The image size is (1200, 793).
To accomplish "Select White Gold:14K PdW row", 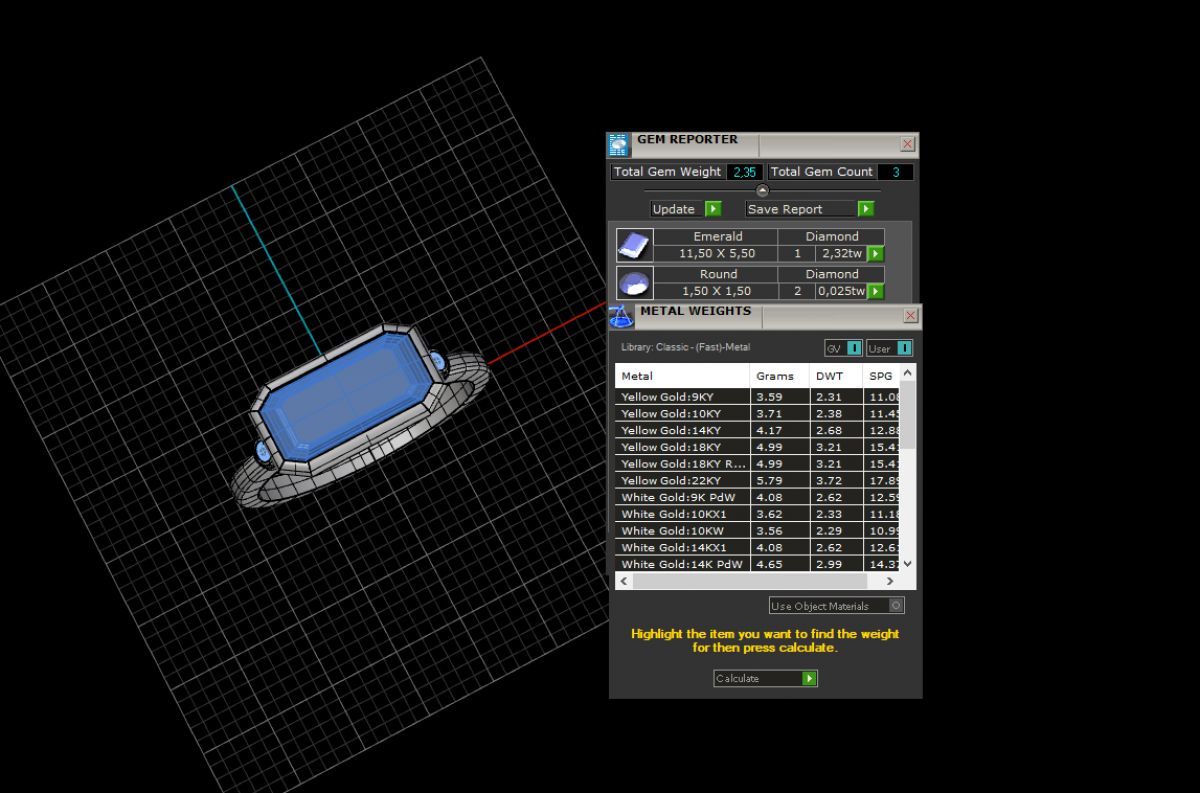I will point(681,565).
